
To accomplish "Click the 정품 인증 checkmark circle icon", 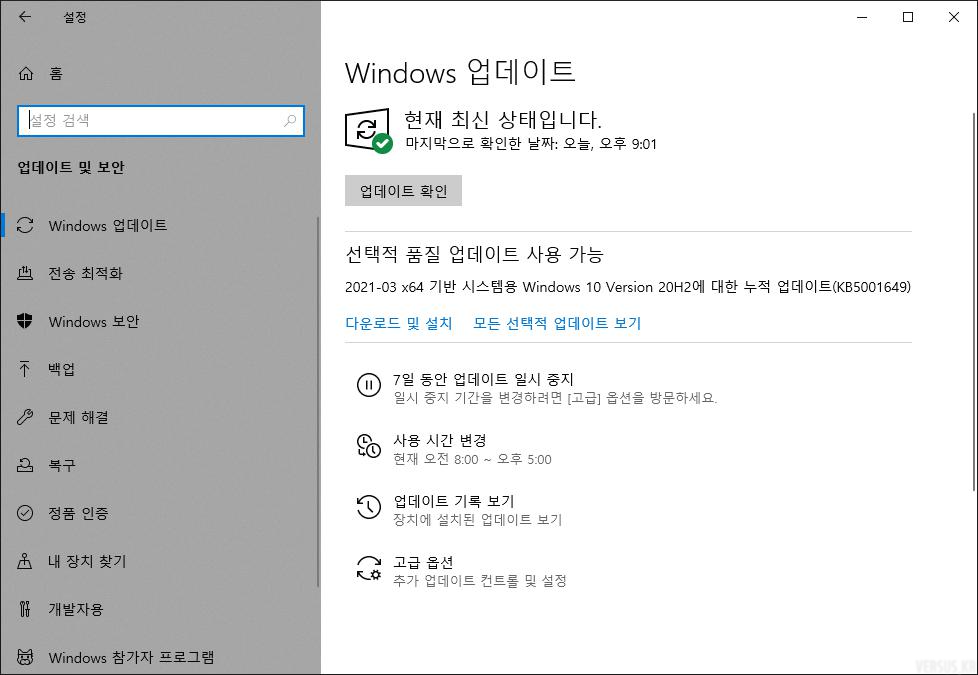I will 25,513.
